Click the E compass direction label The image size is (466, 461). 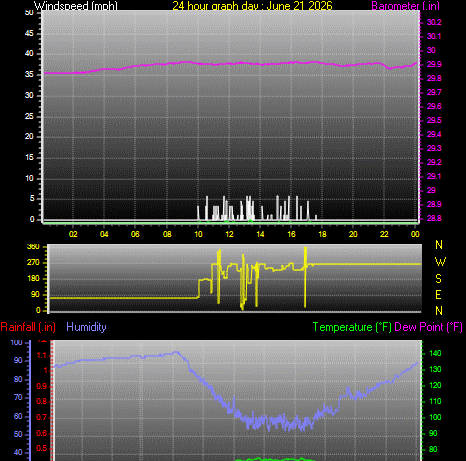pos(439,295)
